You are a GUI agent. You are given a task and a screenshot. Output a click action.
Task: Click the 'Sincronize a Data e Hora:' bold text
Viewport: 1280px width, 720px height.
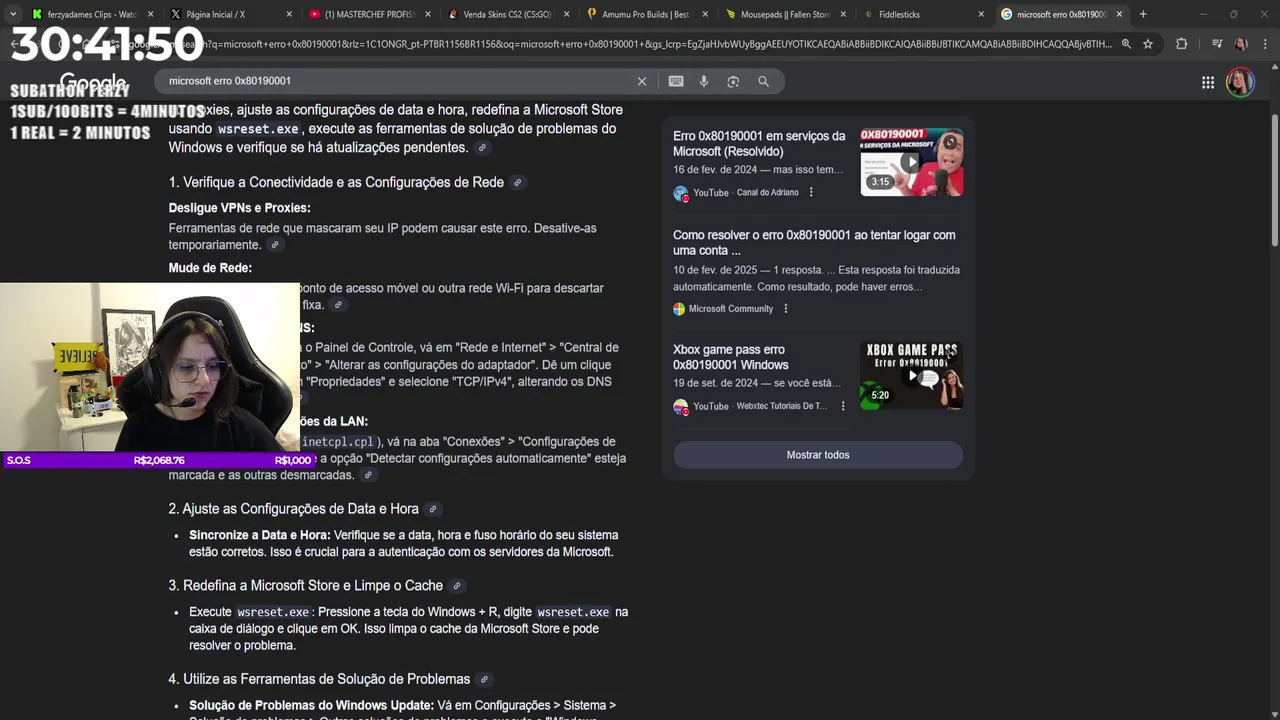click(260, 535)
